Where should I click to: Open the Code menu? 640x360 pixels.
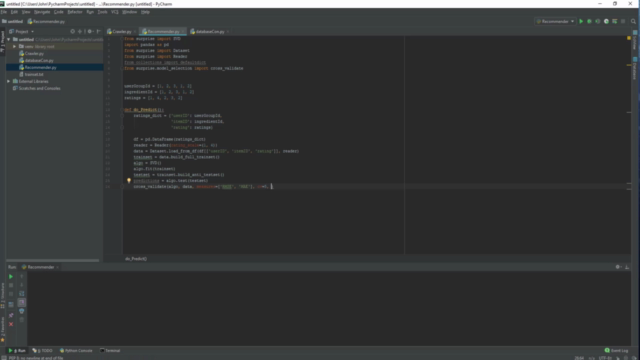59,12
